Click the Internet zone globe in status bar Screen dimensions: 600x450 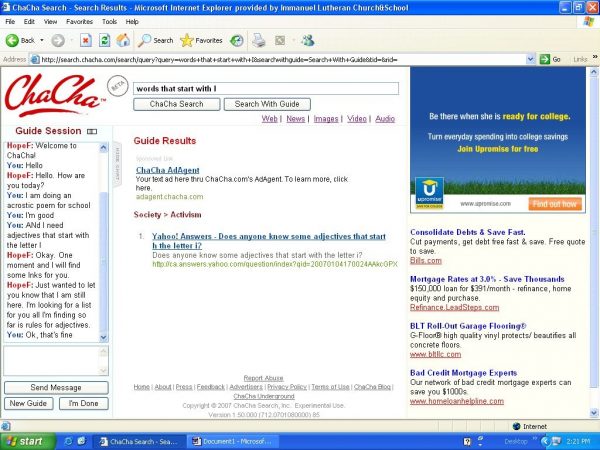[x=516, y=426]
